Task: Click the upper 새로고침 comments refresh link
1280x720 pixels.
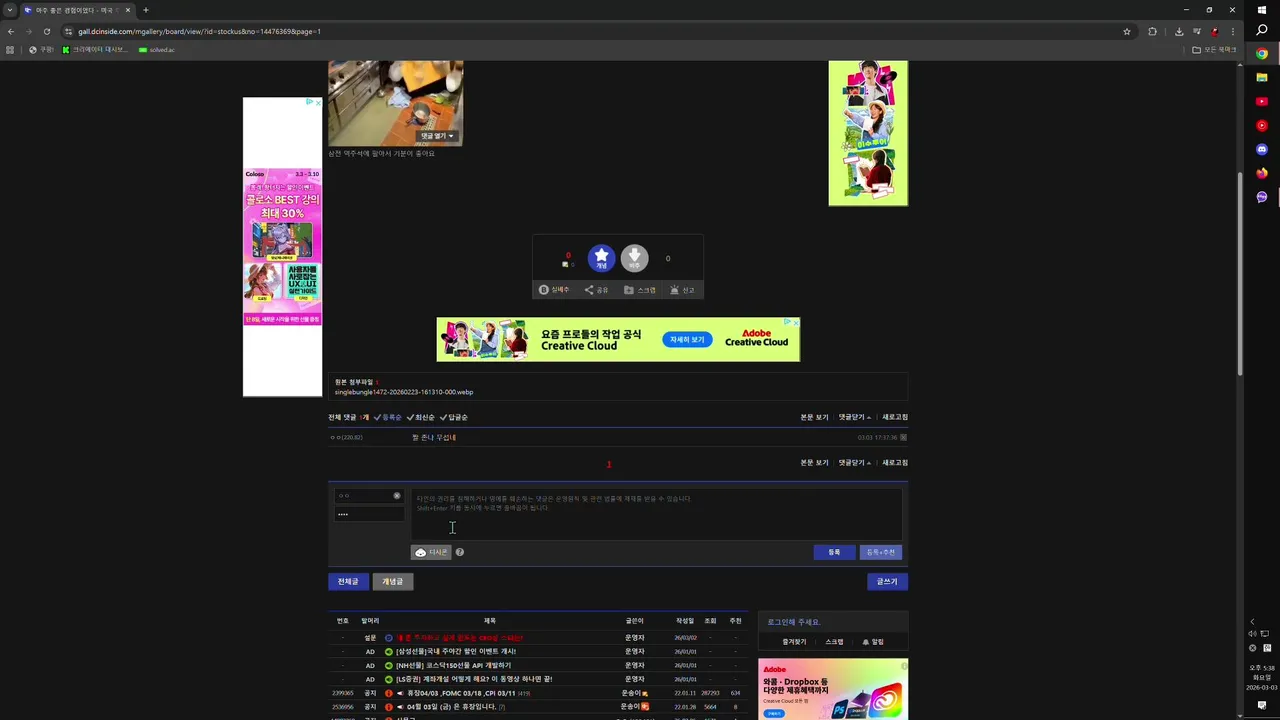Action: point(895,417)
